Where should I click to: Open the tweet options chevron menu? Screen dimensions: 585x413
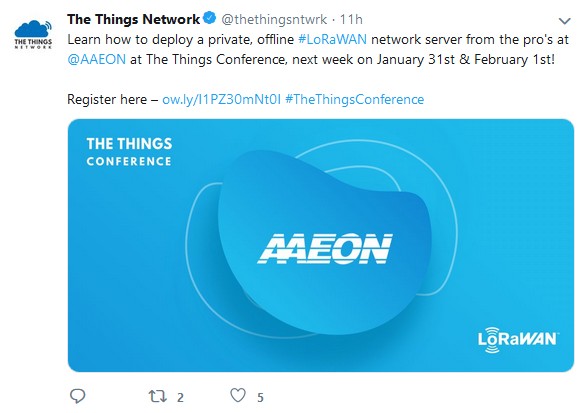point(564,21)
